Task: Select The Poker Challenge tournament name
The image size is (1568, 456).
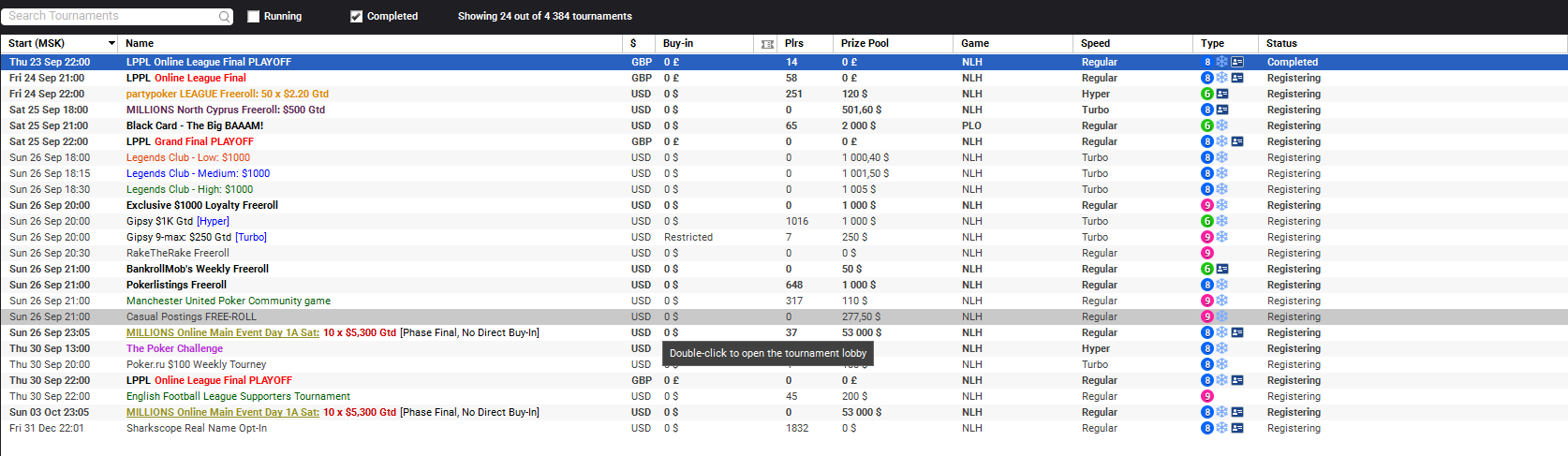Action: coord(174,348)
